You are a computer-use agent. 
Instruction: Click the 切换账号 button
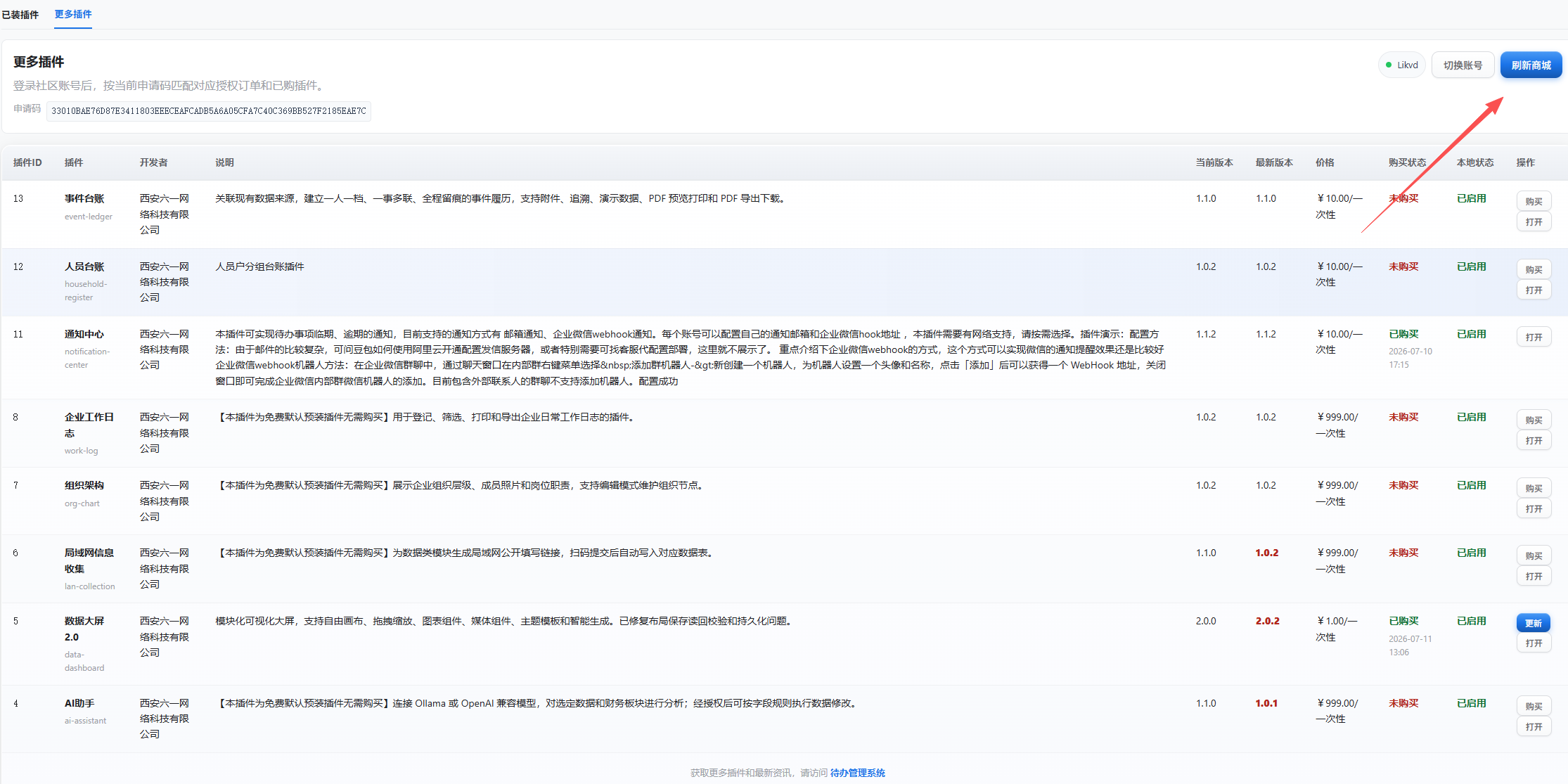tap(1463, 65)
